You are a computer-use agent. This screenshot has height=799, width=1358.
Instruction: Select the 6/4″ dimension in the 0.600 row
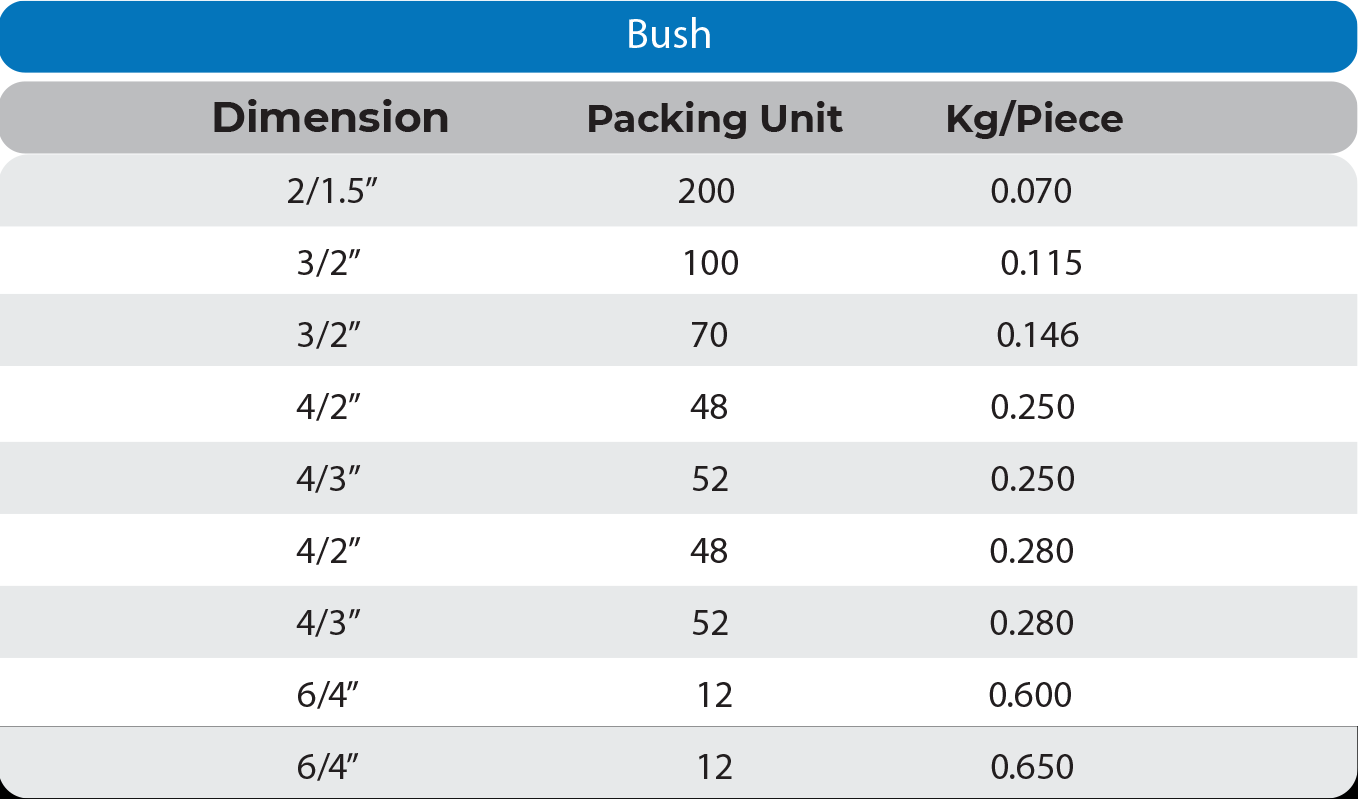[x=328, y=694]
